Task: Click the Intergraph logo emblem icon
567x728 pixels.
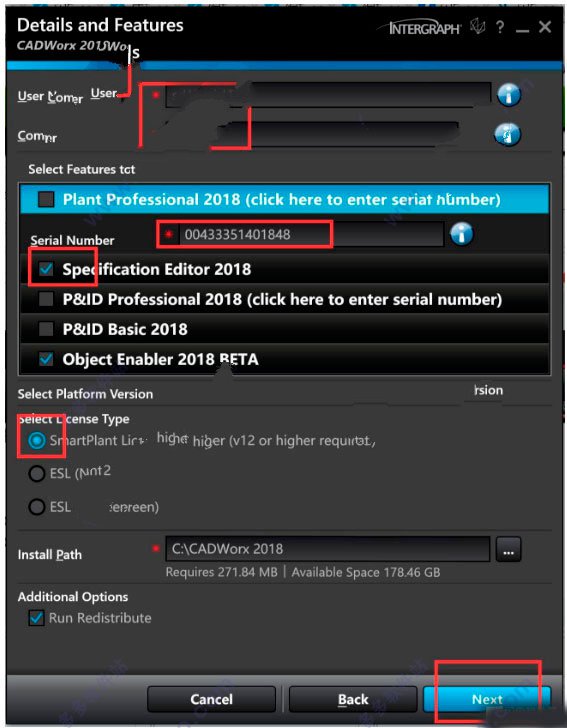Action: (477, 26)
